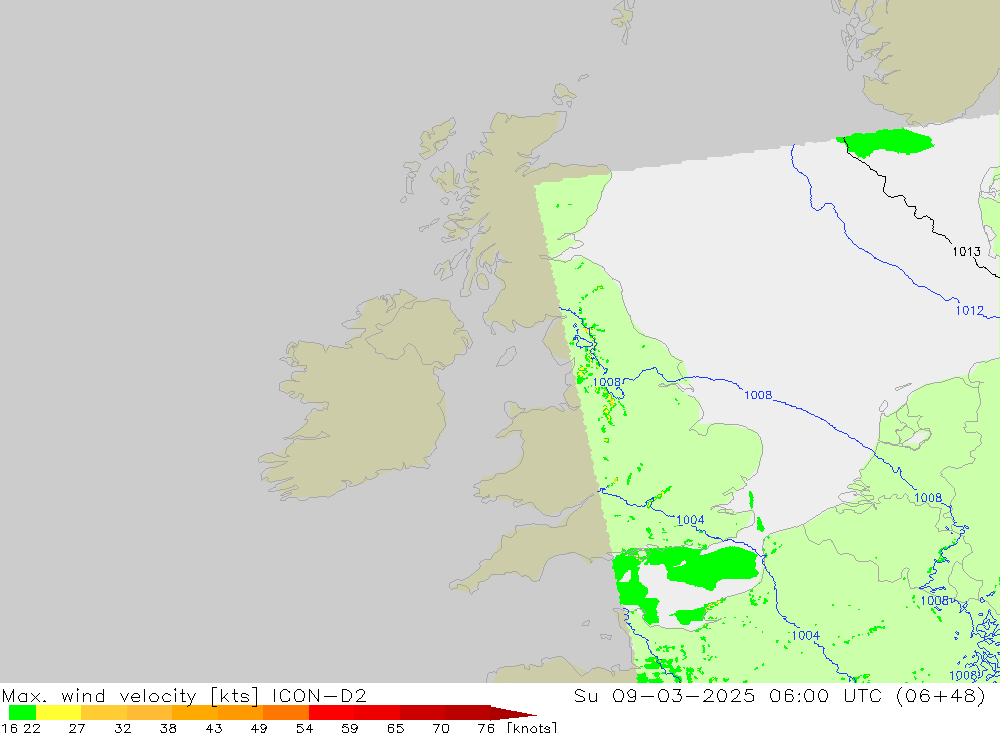The height and width of the screenshot is (733, 1000).
Task: Pick the legend swatch between 27 and 32
Action: click(104, 713)
